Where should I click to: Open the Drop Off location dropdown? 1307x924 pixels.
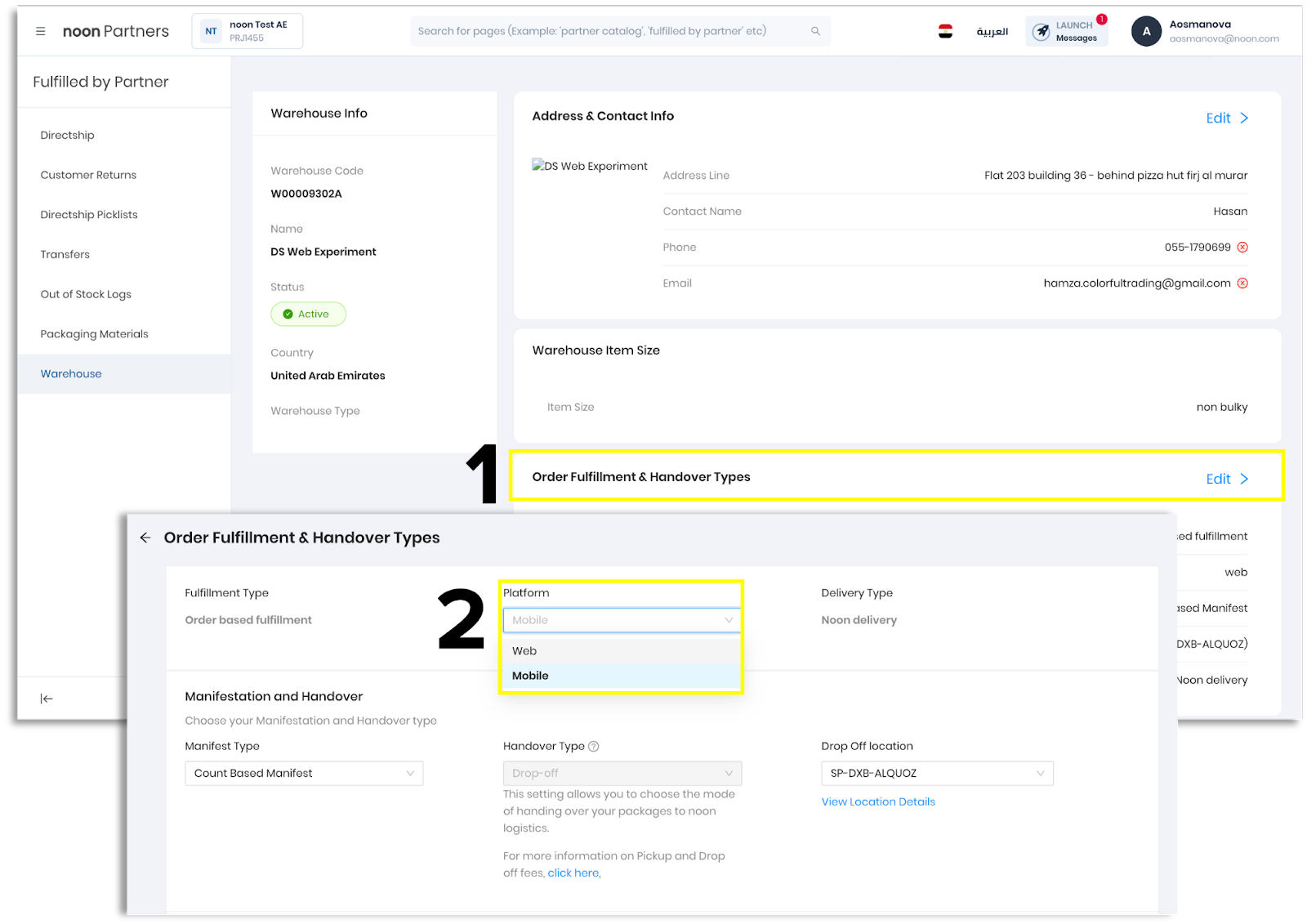pyautogui.click(x=937, y=774)
